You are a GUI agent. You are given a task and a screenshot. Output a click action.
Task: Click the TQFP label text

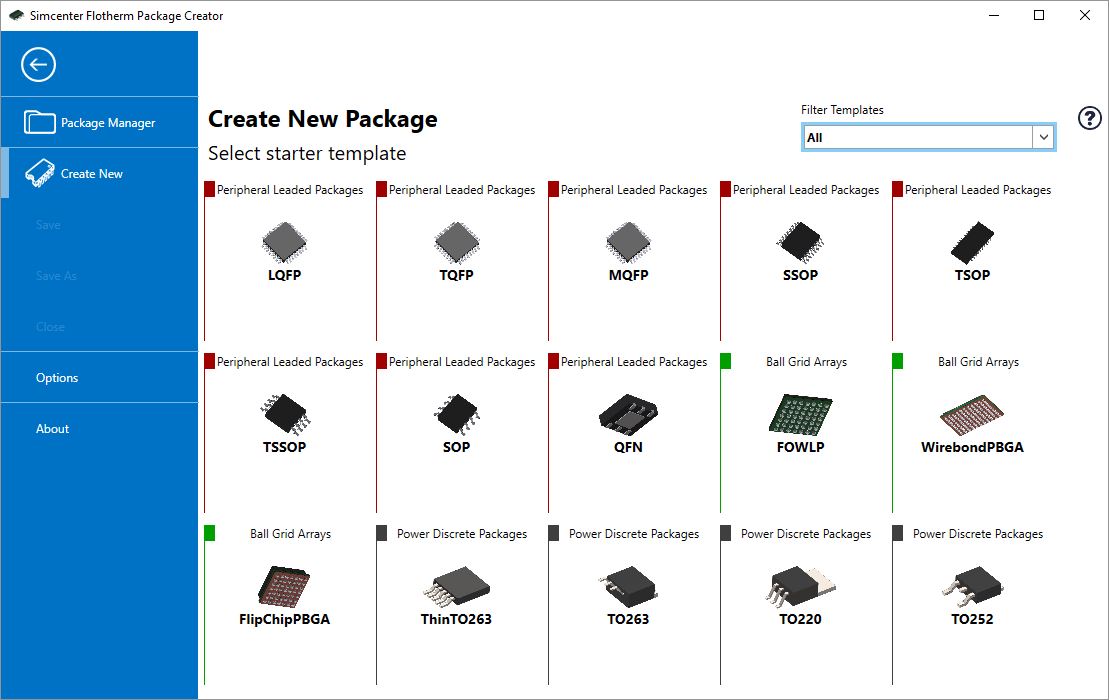[456, 275]
